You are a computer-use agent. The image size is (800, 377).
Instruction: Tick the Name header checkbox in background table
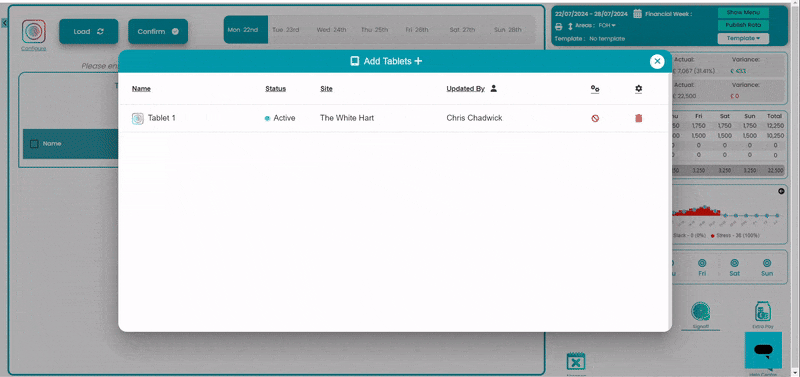click(x=34, y=144)
